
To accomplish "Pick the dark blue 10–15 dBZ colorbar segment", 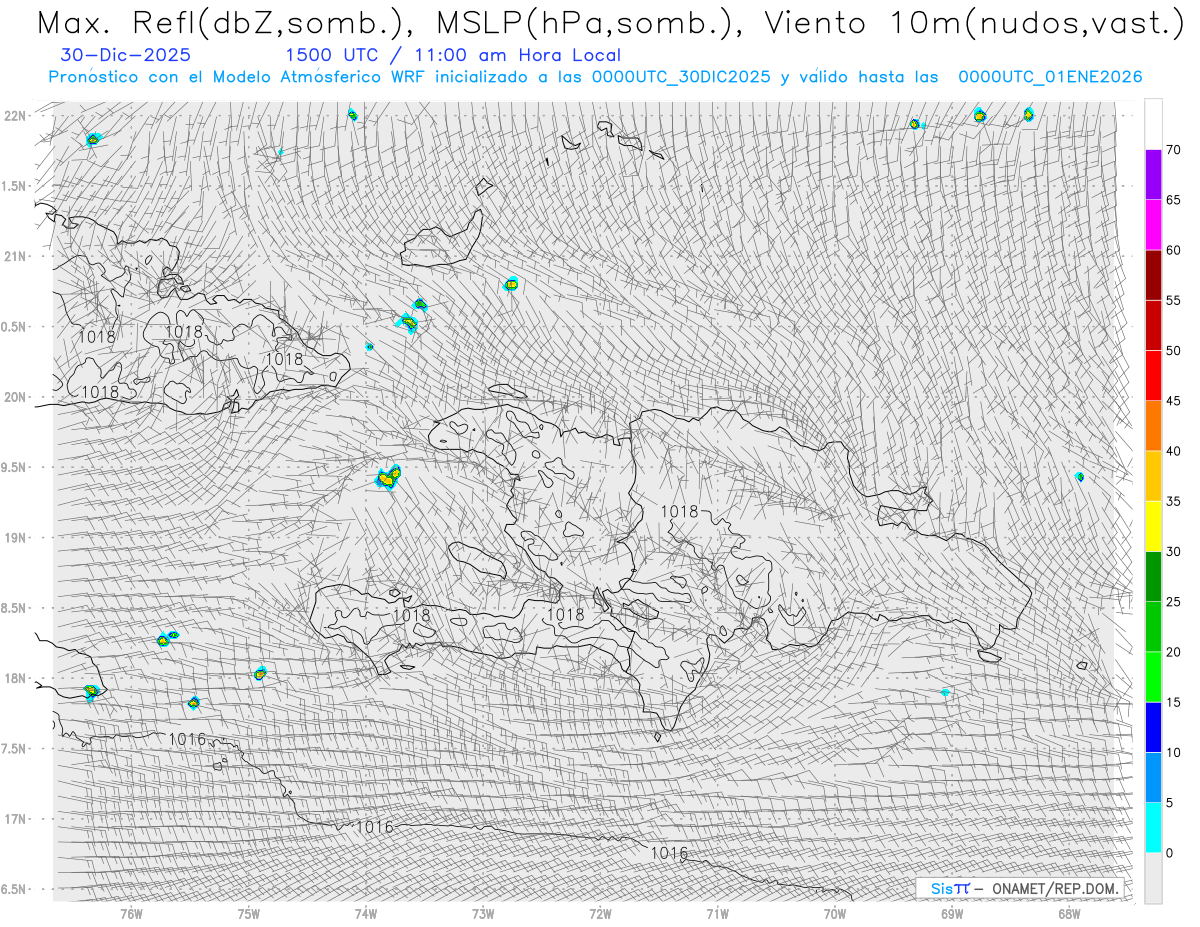I will click(1153, 727).
